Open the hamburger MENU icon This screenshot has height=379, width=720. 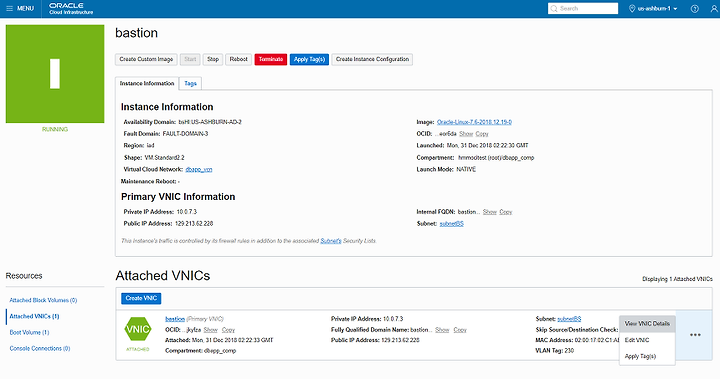[10, 9]
